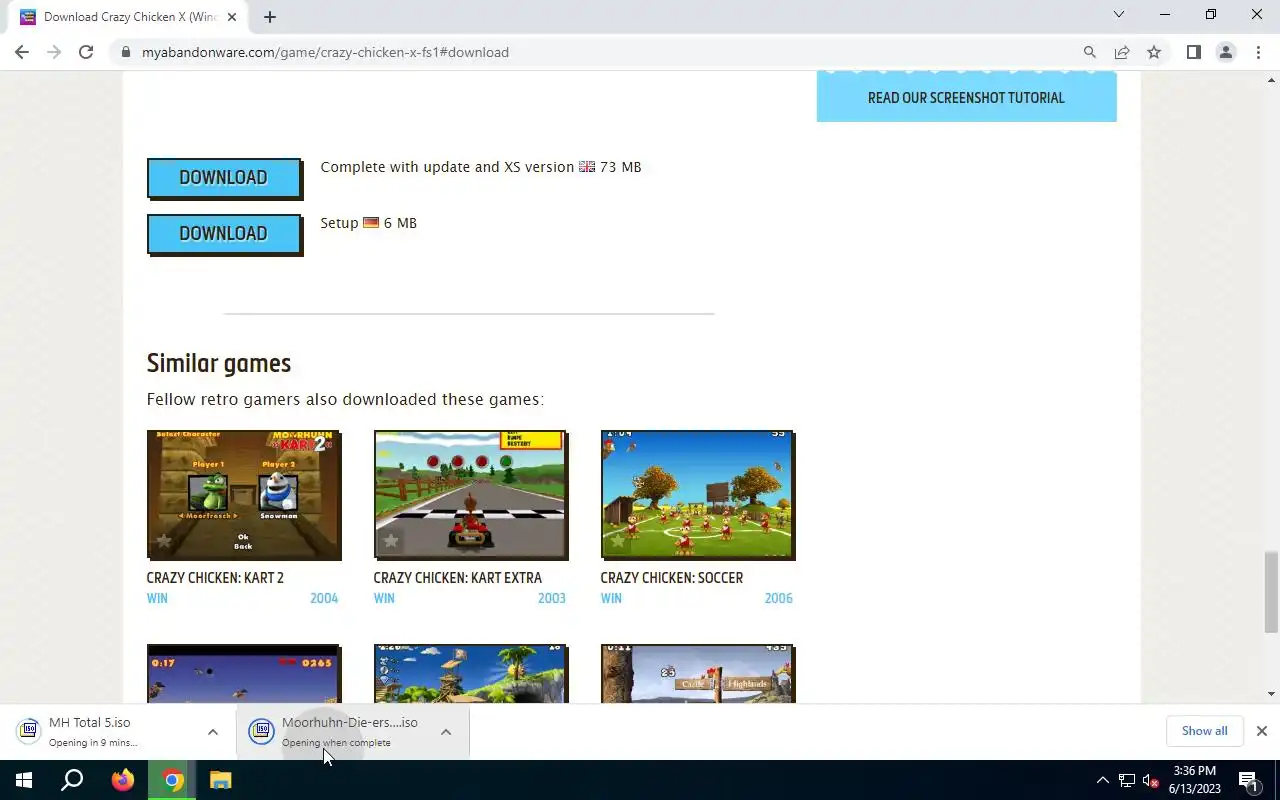
Task: Click the network icon in system tray
Action: 1127,780
